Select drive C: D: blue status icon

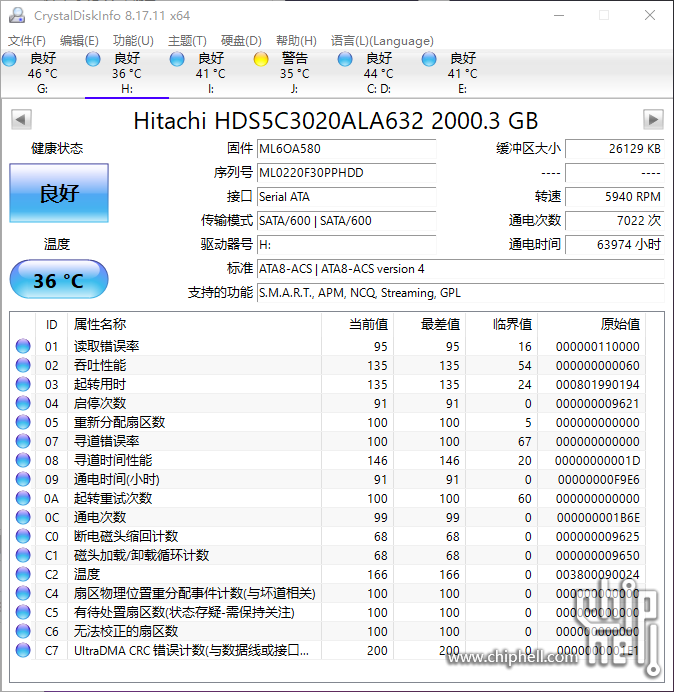[x=345, y=59]
